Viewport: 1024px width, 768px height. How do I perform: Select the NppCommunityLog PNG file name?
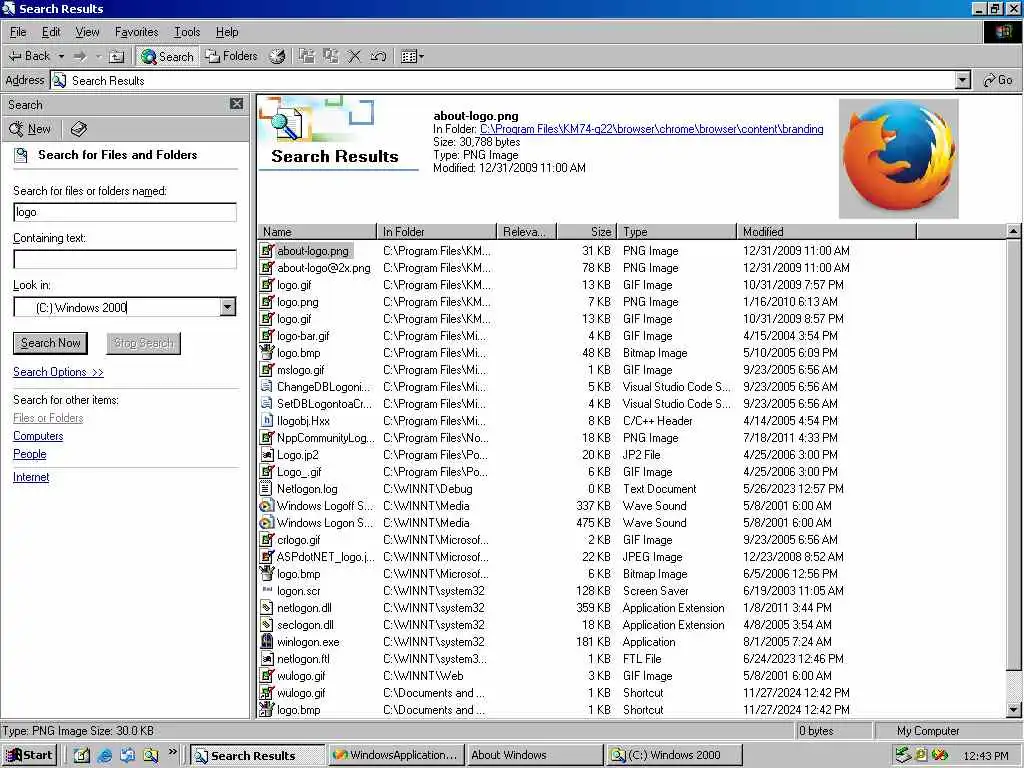tap(325, 438)
